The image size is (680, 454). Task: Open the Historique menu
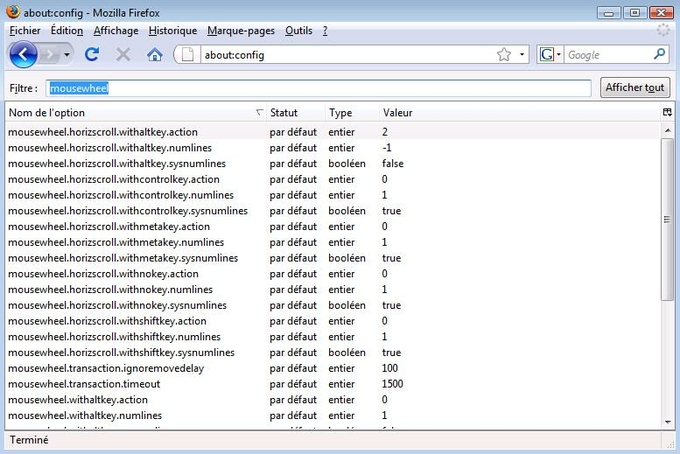pyautogui.click(x=173, y=31)
